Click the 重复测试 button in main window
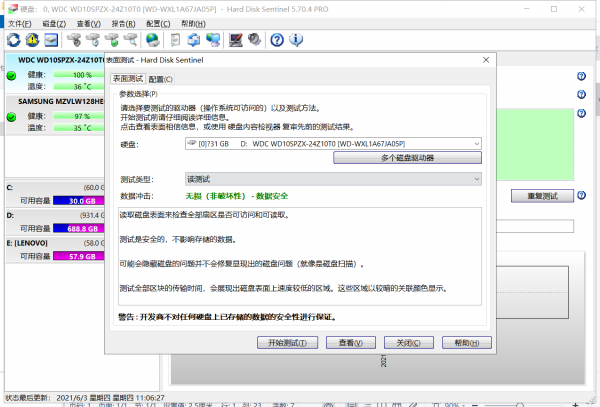The width and height of the screenshot is (600, 407). click(542, 196)
